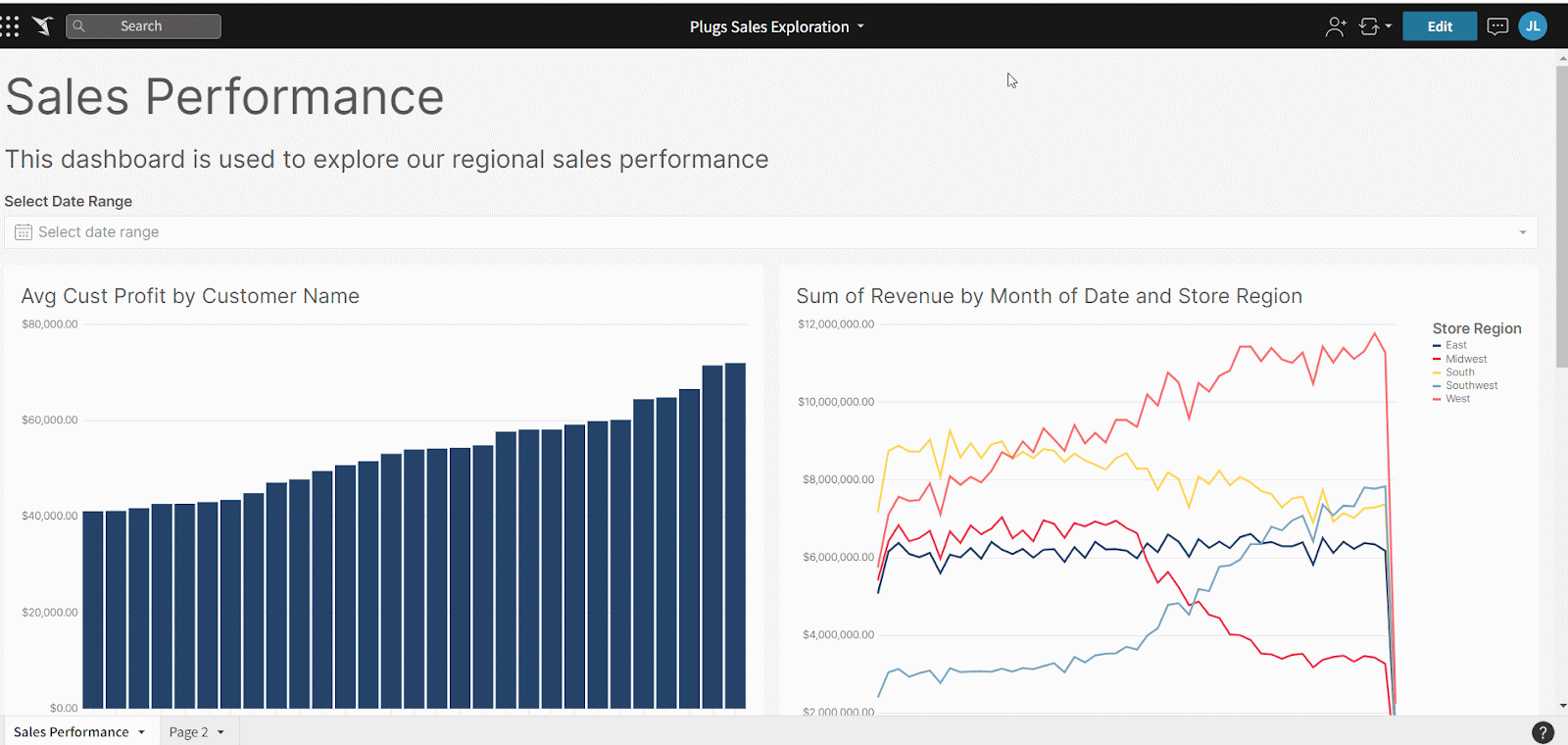Click the West legend color swatch
1568x745 pixels.
pos(1437,399)
